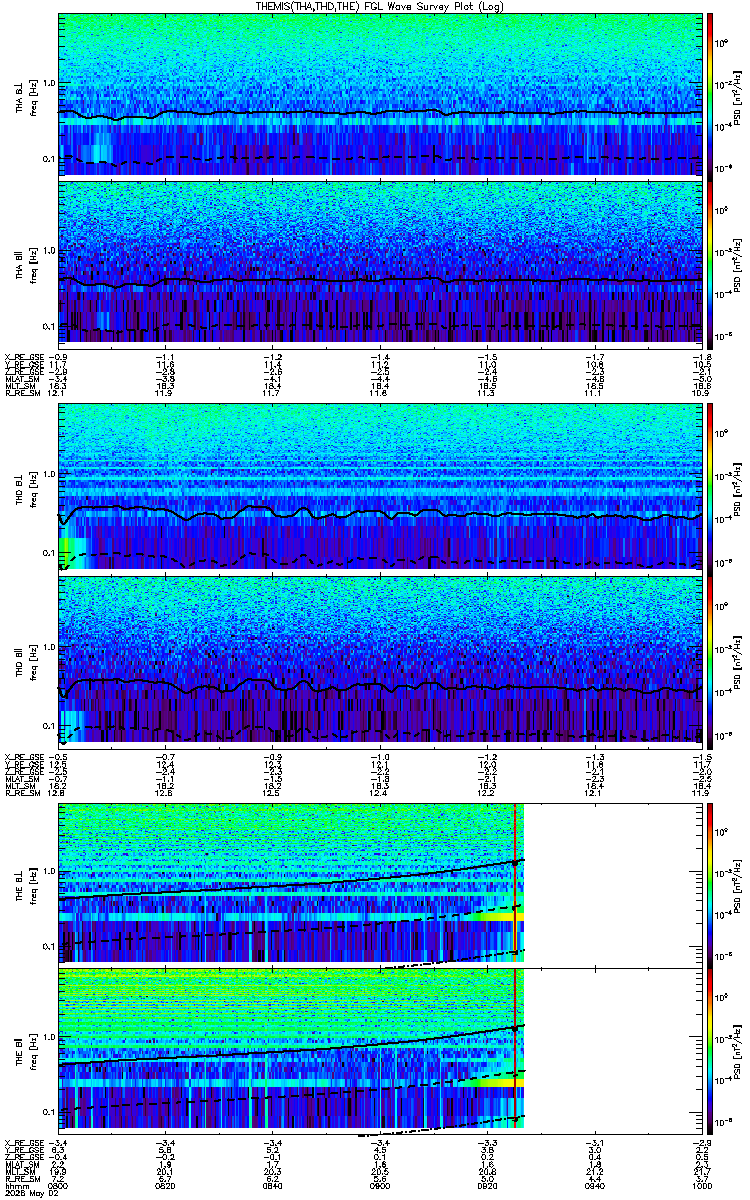Click the PSD color bar beside the THE B∥ panel
This screenshot has height=1200, width=750.
click(x=710, y=1049)
